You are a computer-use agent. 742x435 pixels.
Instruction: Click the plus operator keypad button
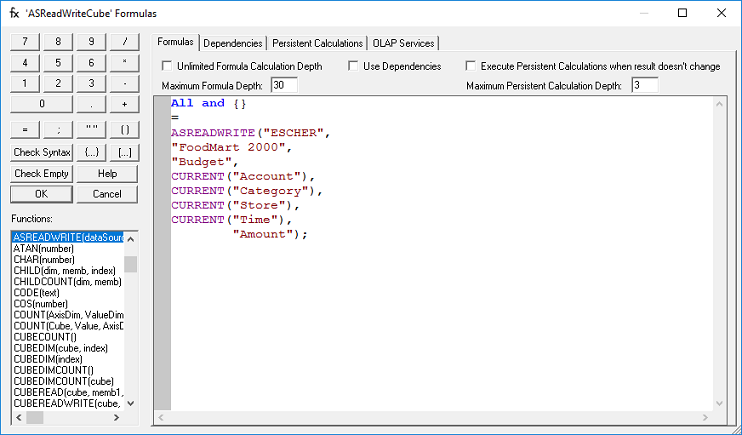pyautogui.click(x=124, y=104)
